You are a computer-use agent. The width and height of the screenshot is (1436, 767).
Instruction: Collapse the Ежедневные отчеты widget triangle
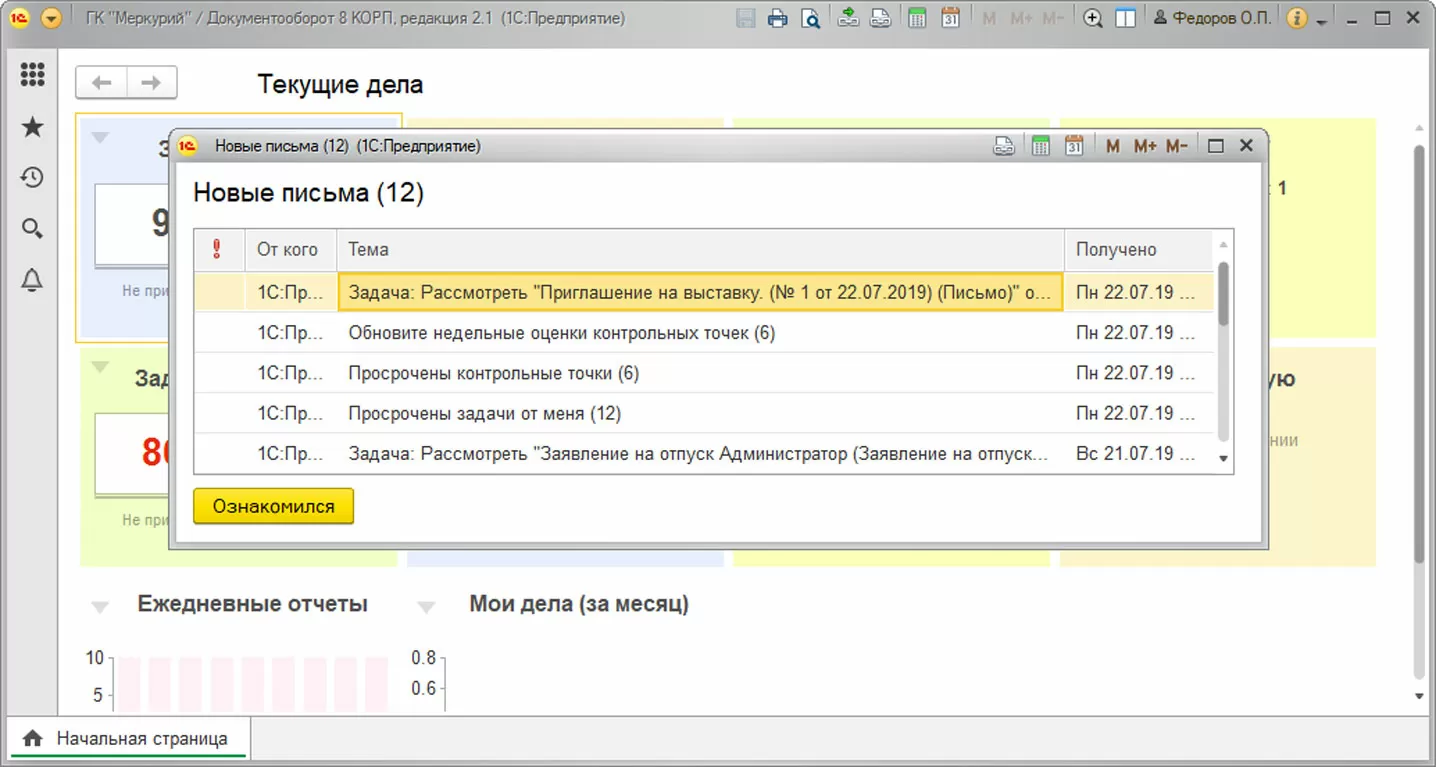100,606
